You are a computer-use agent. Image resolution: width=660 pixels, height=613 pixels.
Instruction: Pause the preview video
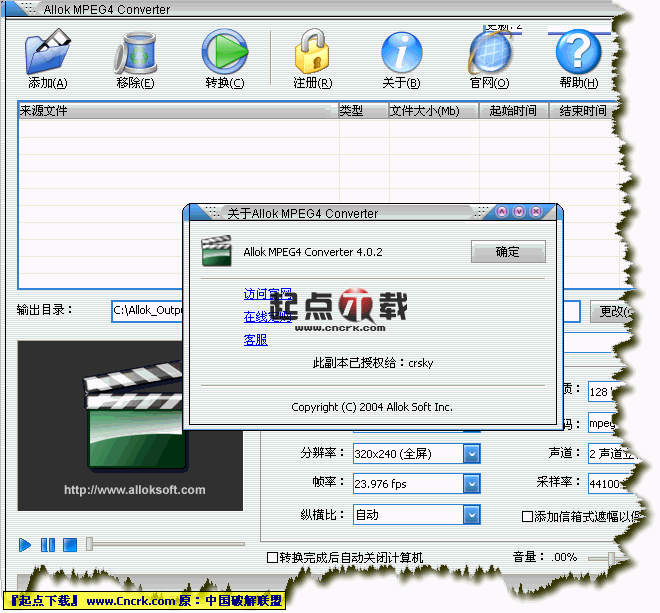point(48,545)
